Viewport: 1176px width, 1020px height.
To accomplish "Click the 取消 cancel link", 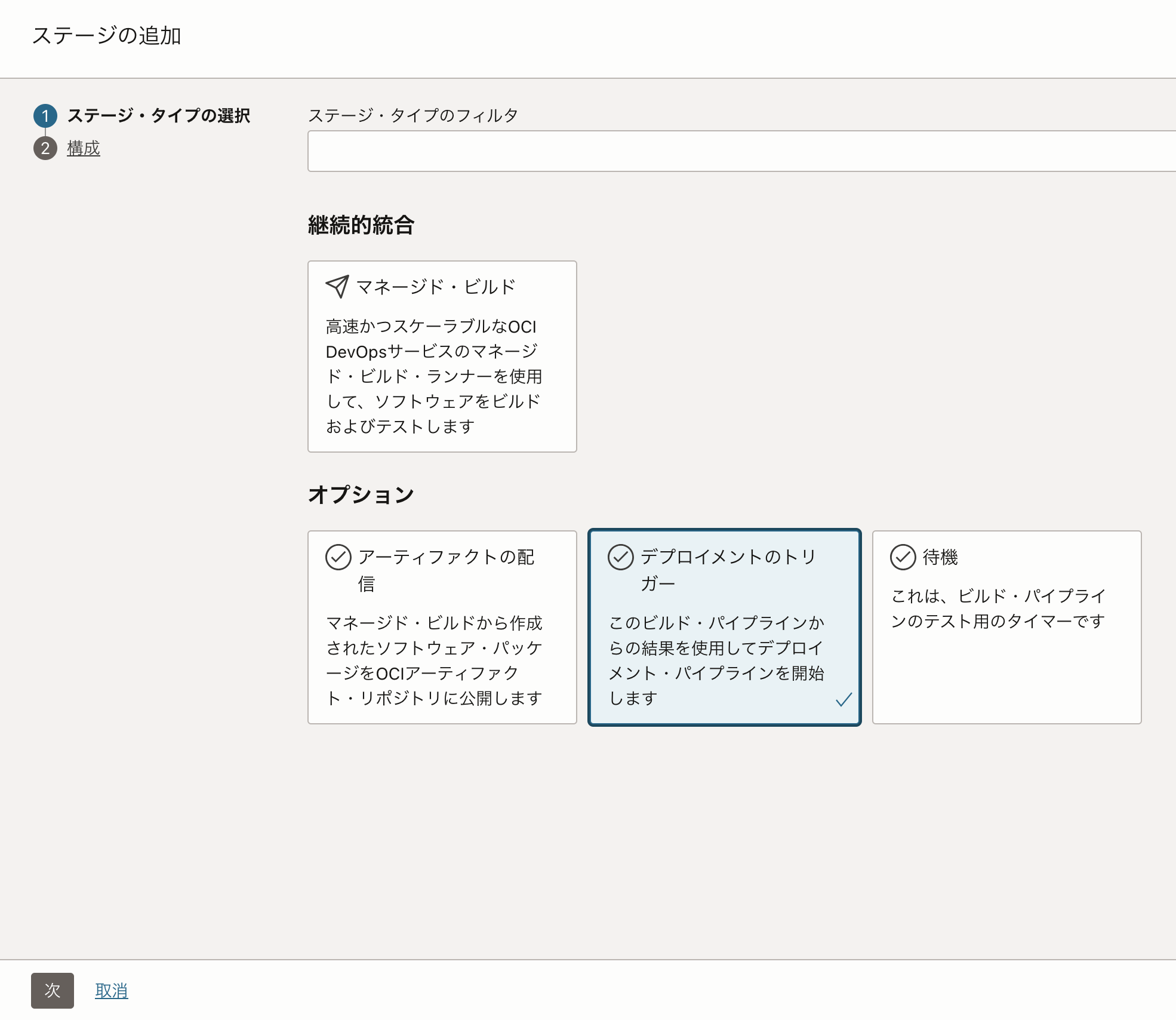I will click(112, 991).
